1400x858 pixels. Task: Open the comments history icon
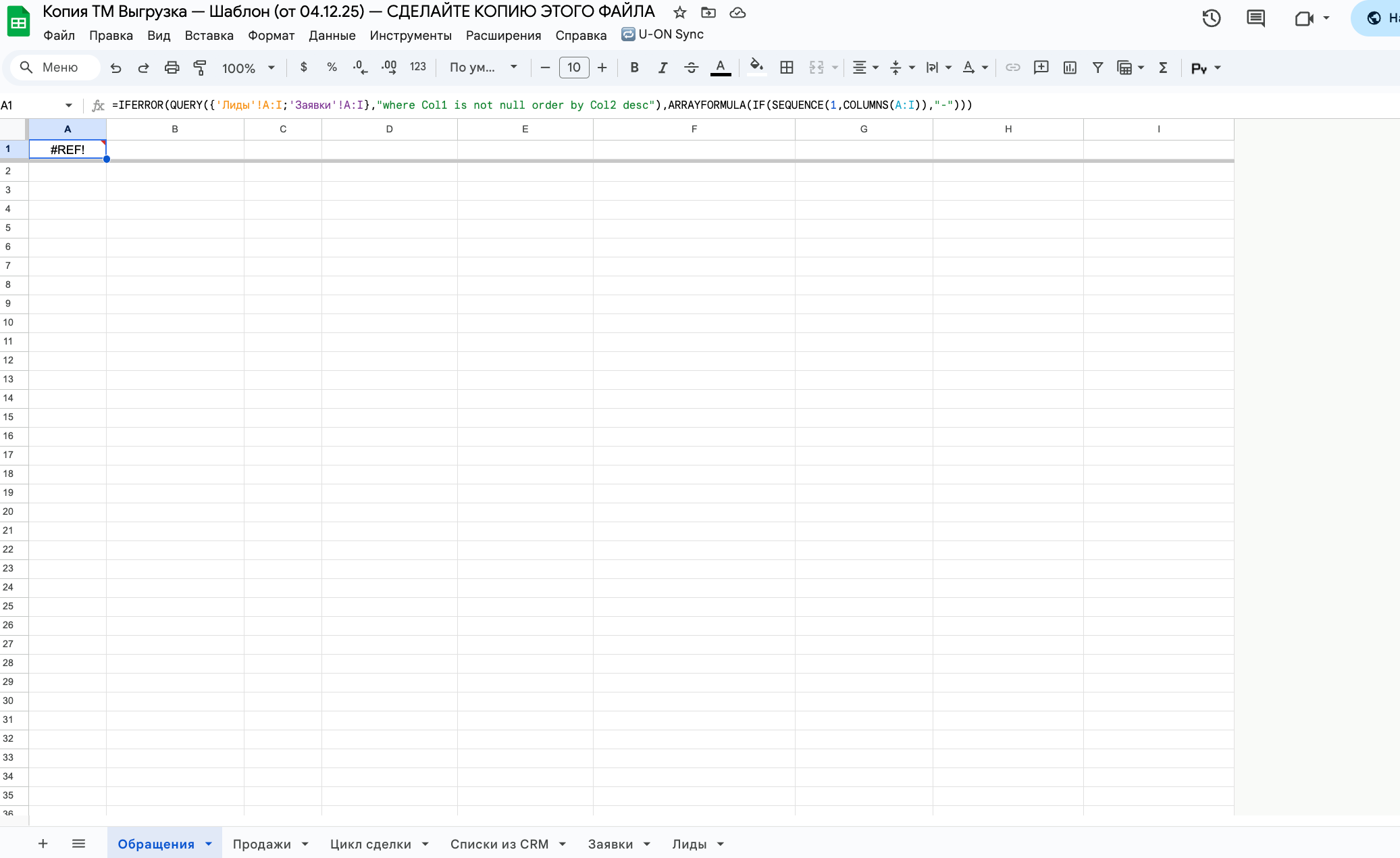[x=1255, y=18]
